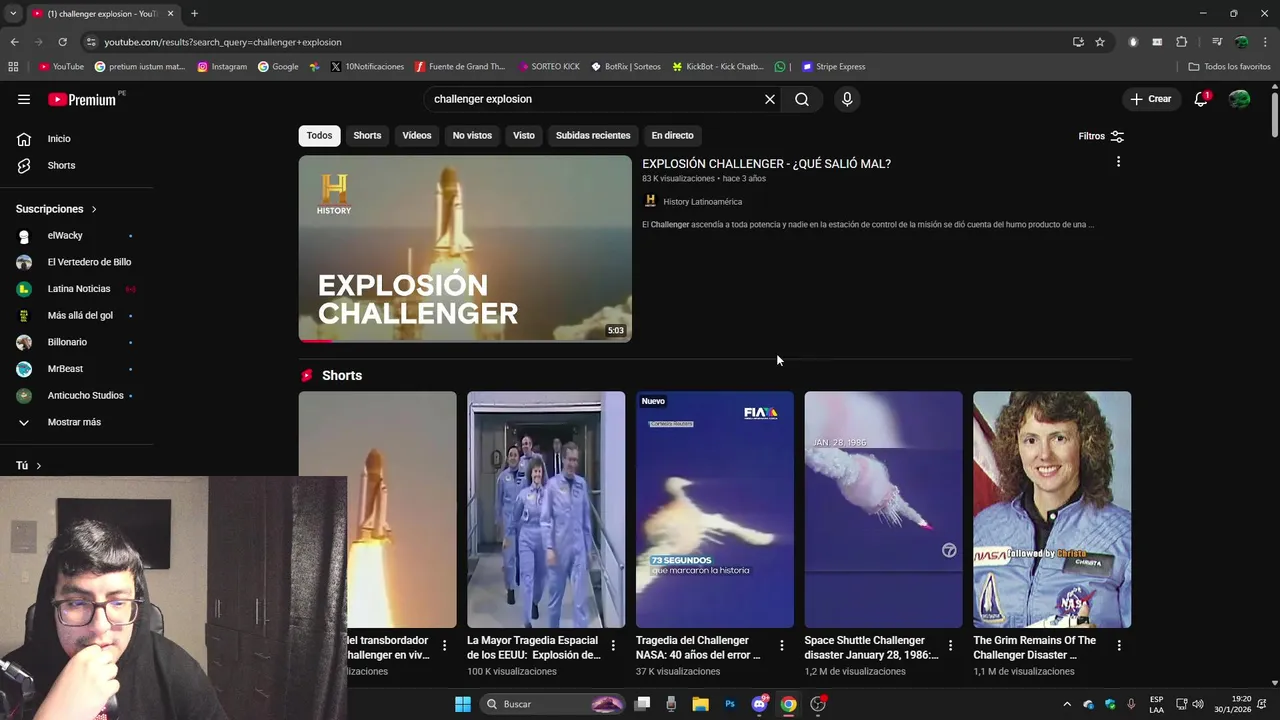Click the YouTube Premium logo
Viewport: 1280px width, 720px height.
(83, 99)
